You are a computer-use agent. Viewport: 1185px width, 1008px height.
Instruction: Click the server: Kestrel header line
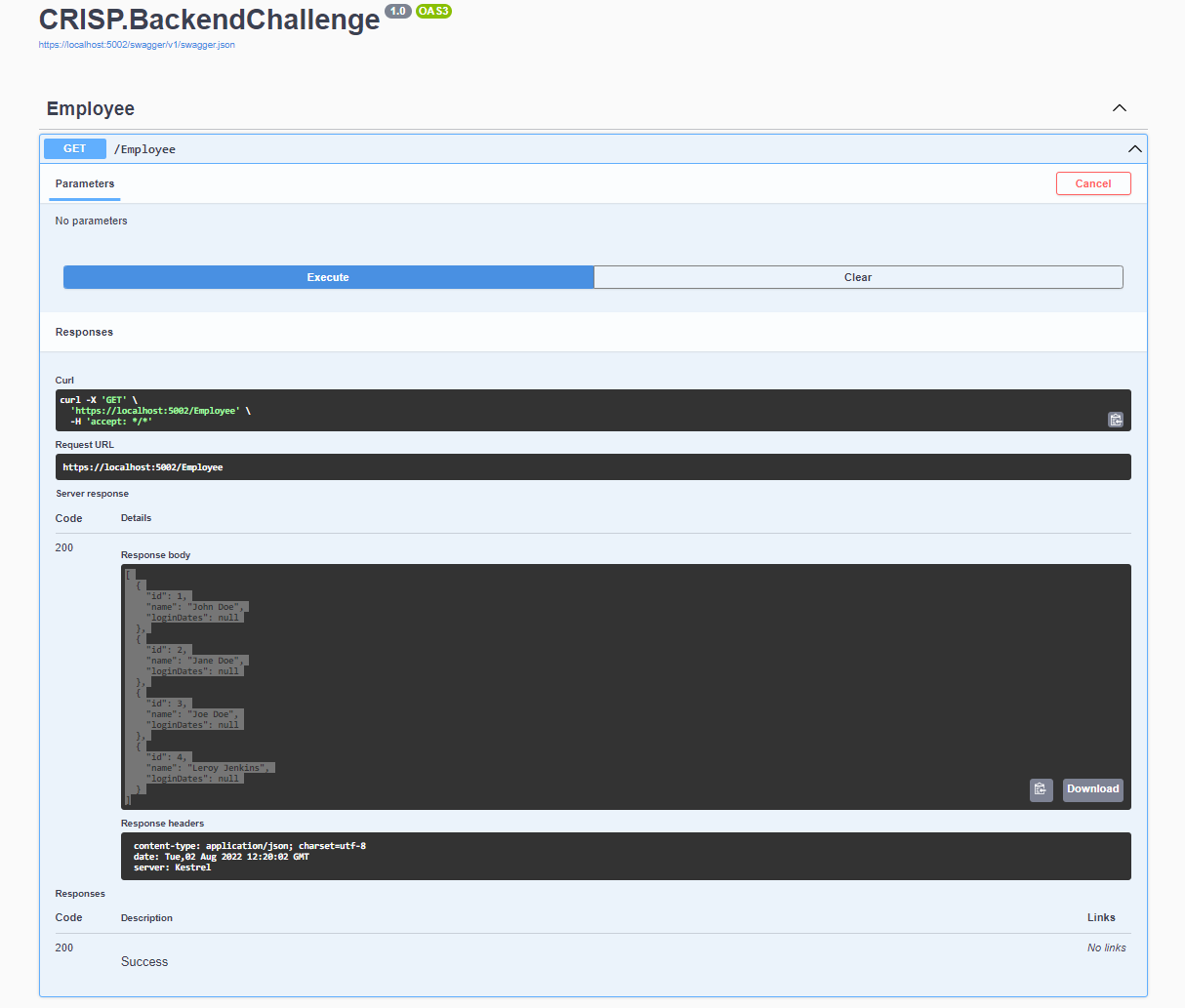click(x=173, y=867)
